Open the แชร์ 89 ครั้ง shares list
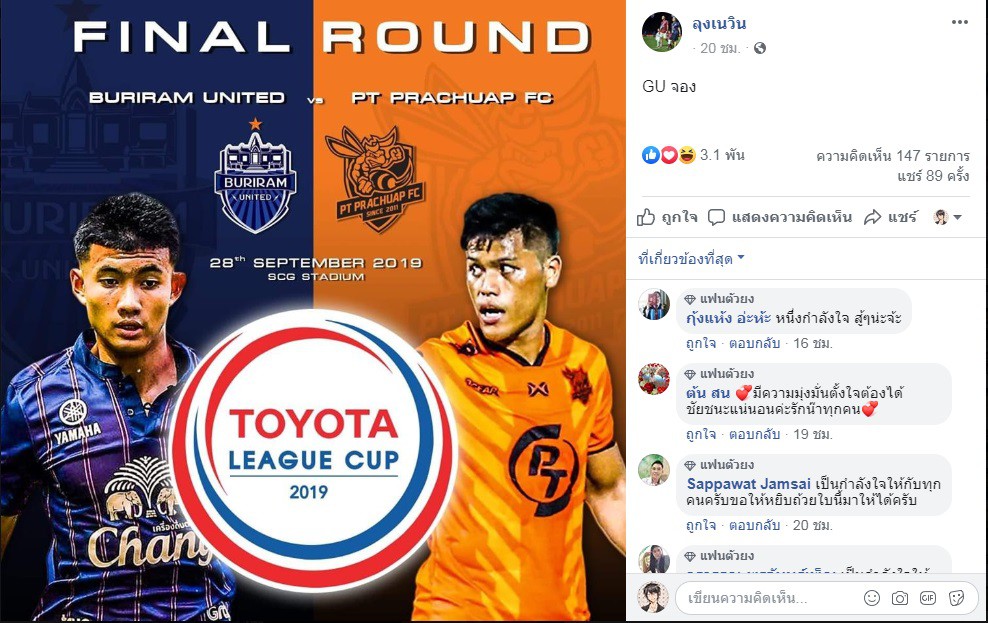Screen dimensions: 988x623 (x=933, y=176)
